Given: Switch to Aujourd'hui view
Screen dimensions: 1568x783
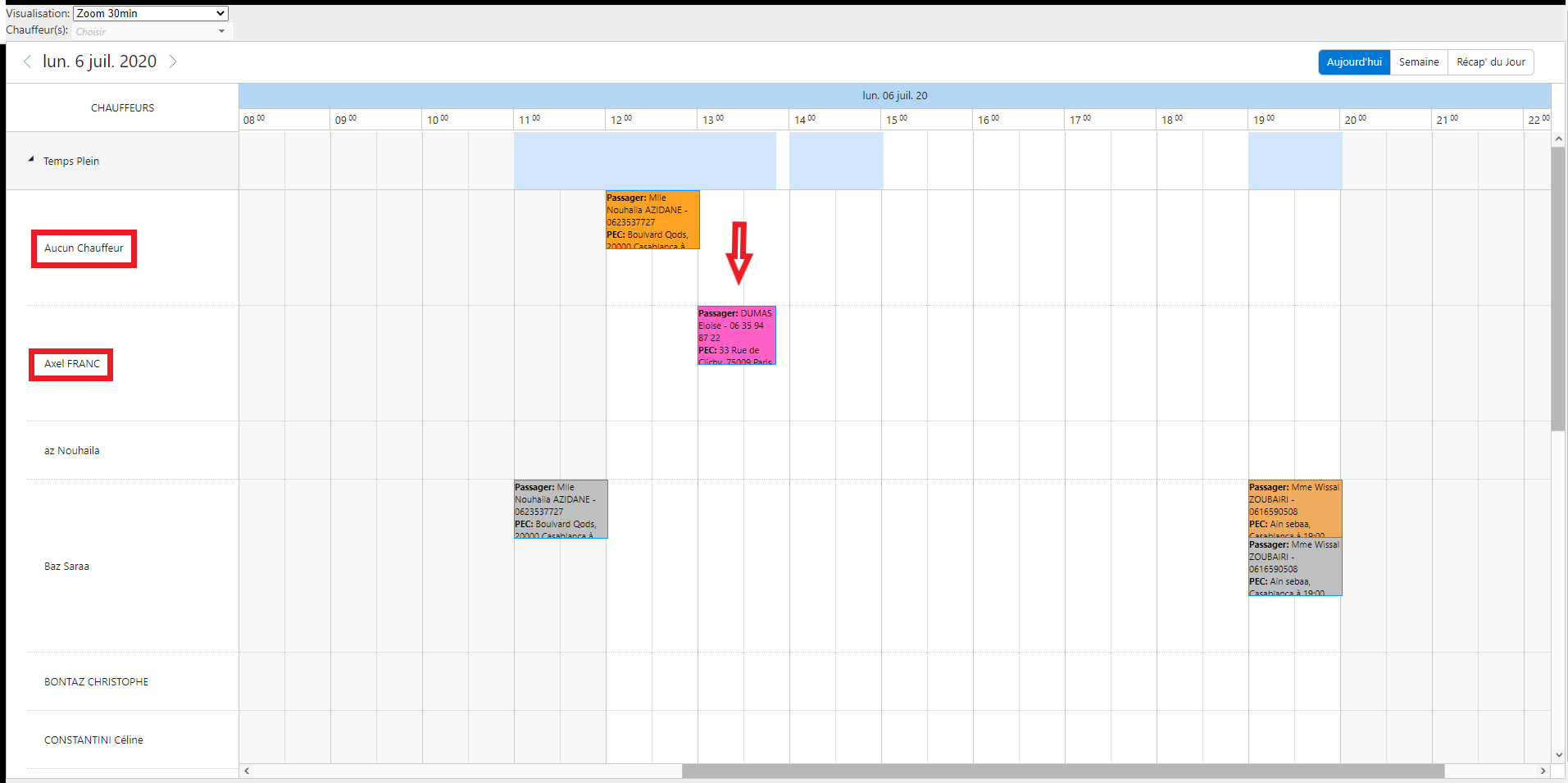Looking at the screenshot, I should pos(1354,62).
